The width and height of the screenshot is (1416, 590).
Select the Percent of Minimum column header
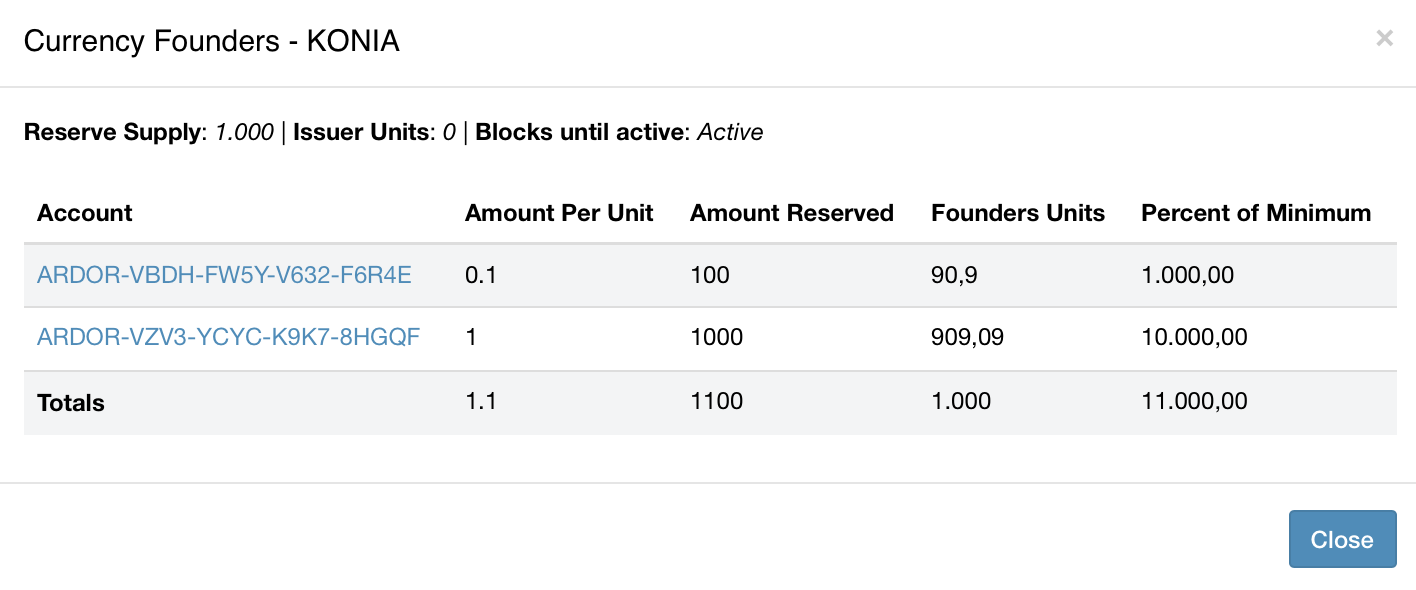pyautogui.click(x=1255, y=213)
